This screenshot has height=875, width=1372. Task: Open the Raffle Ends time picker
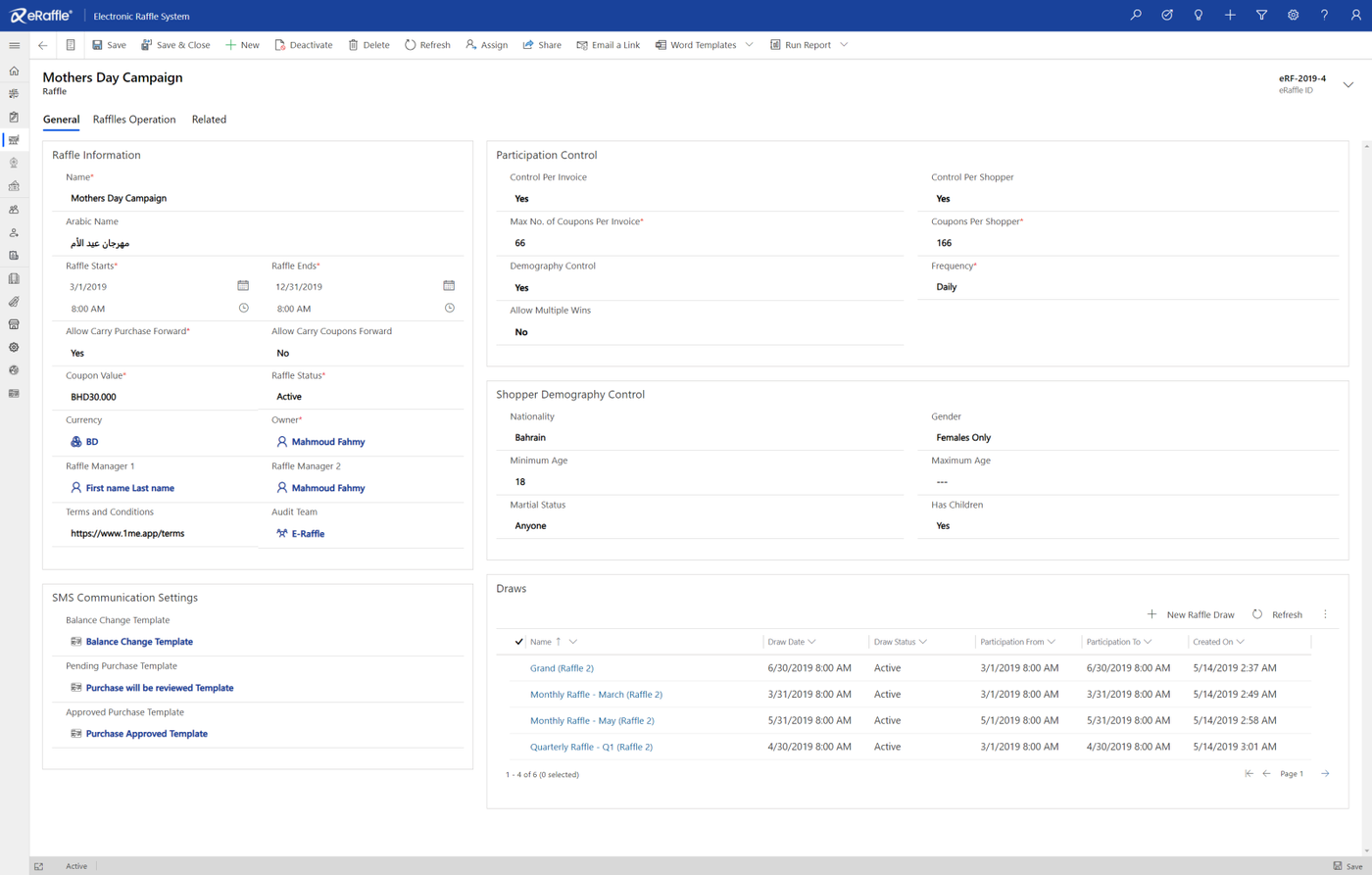[x=449, y=308]
